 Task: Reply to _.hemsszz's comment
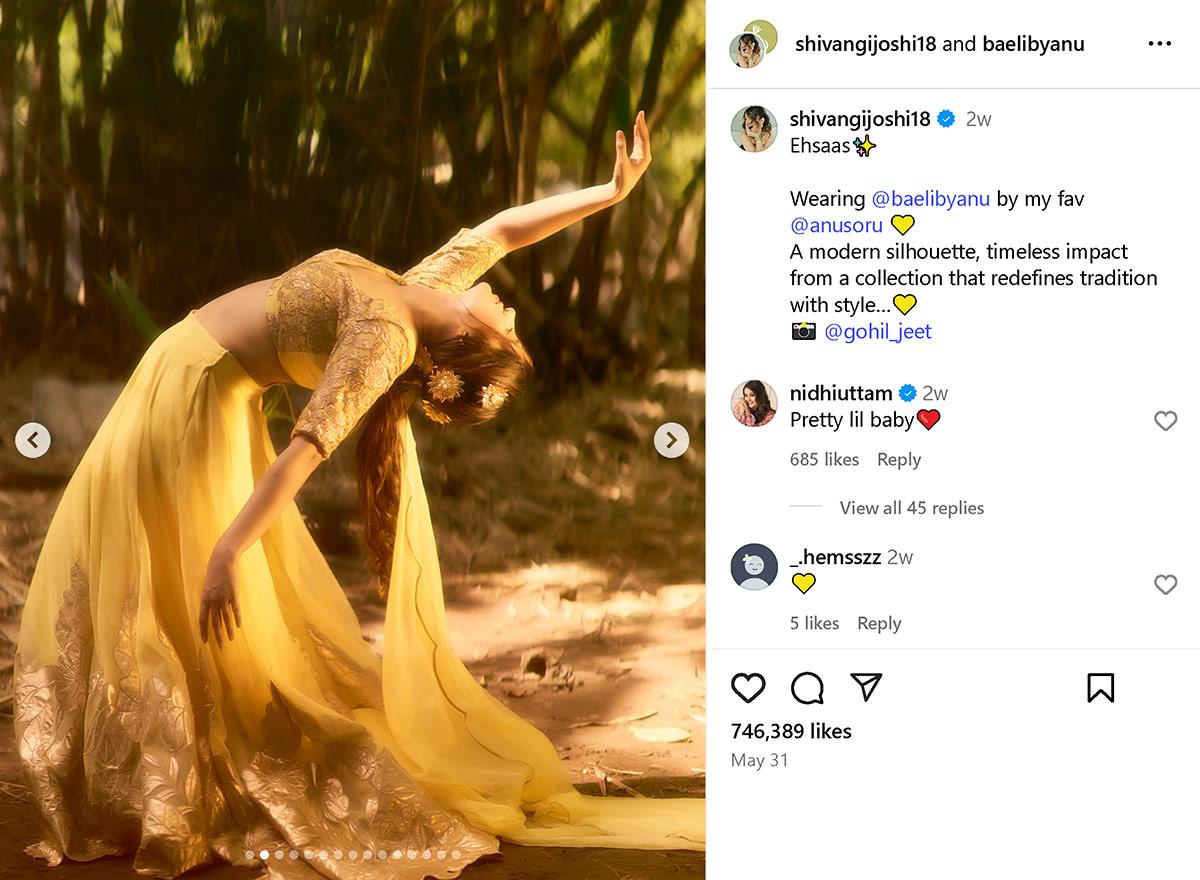click(x=879, y=623)
